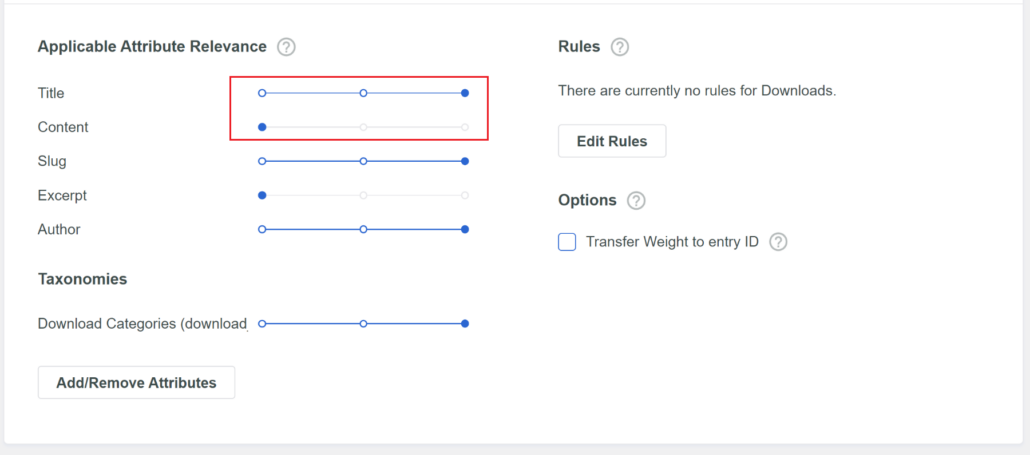Set Slug relevance to the middle point
Viewport: 1030px width, 455px height.
(x=363, y=161)
